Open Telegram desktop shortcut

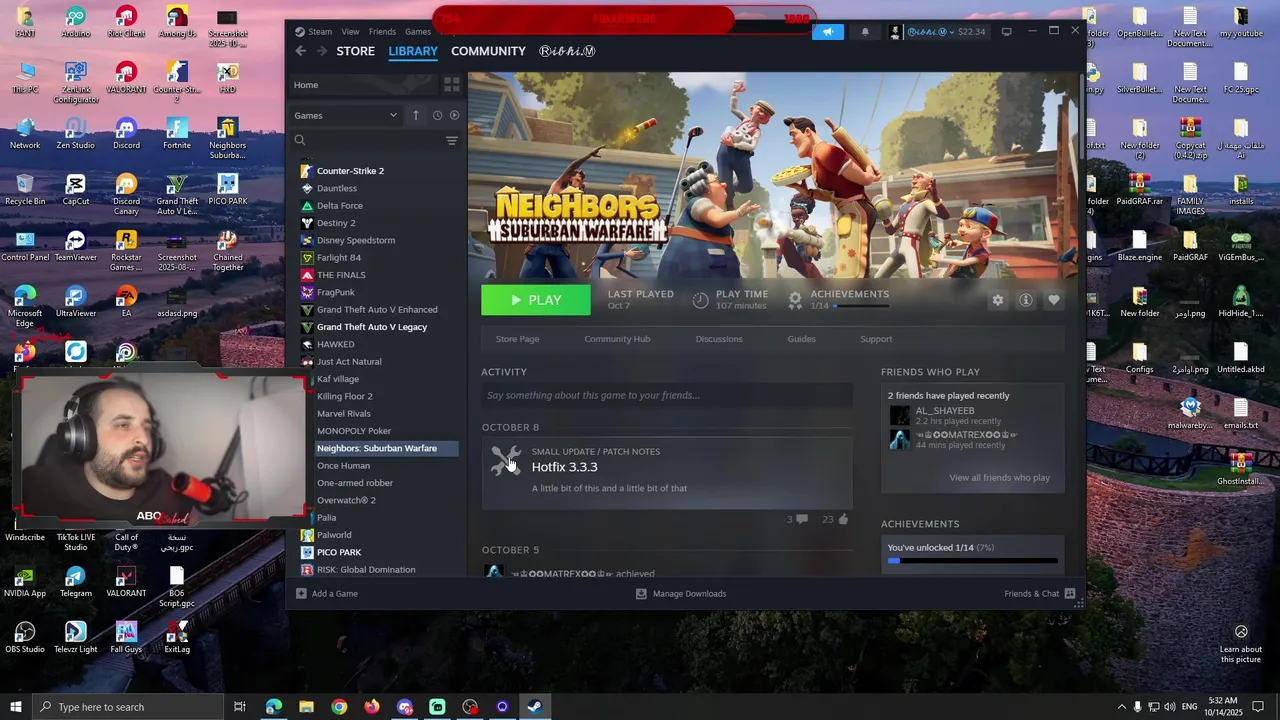(75, 582)
